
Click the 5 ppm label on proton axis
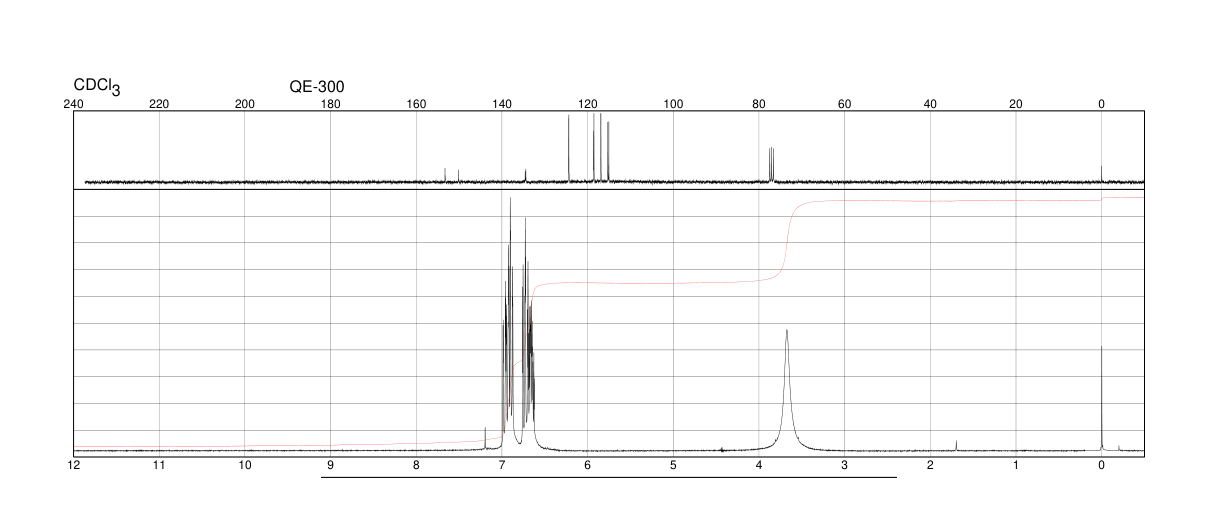tap(673, 465)
